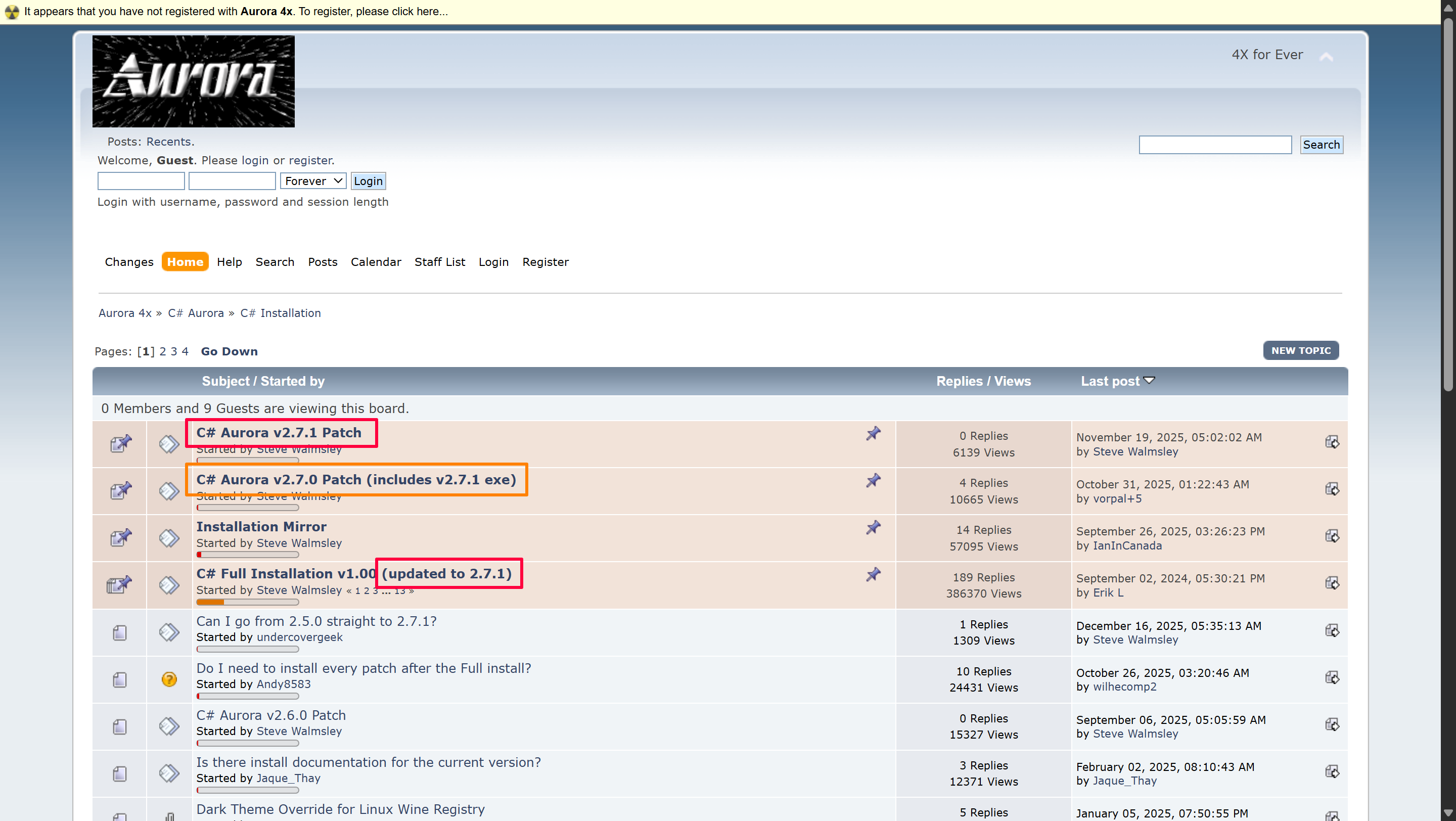Click the C# Aurora breadcrumb link
This screenshot has height=821, width=1456.
196,313
